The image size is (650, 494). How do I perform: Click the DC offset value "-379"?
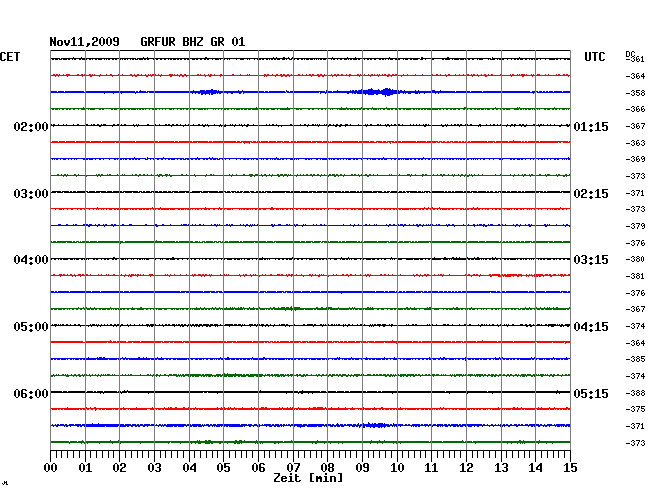[x=635, y=226]
